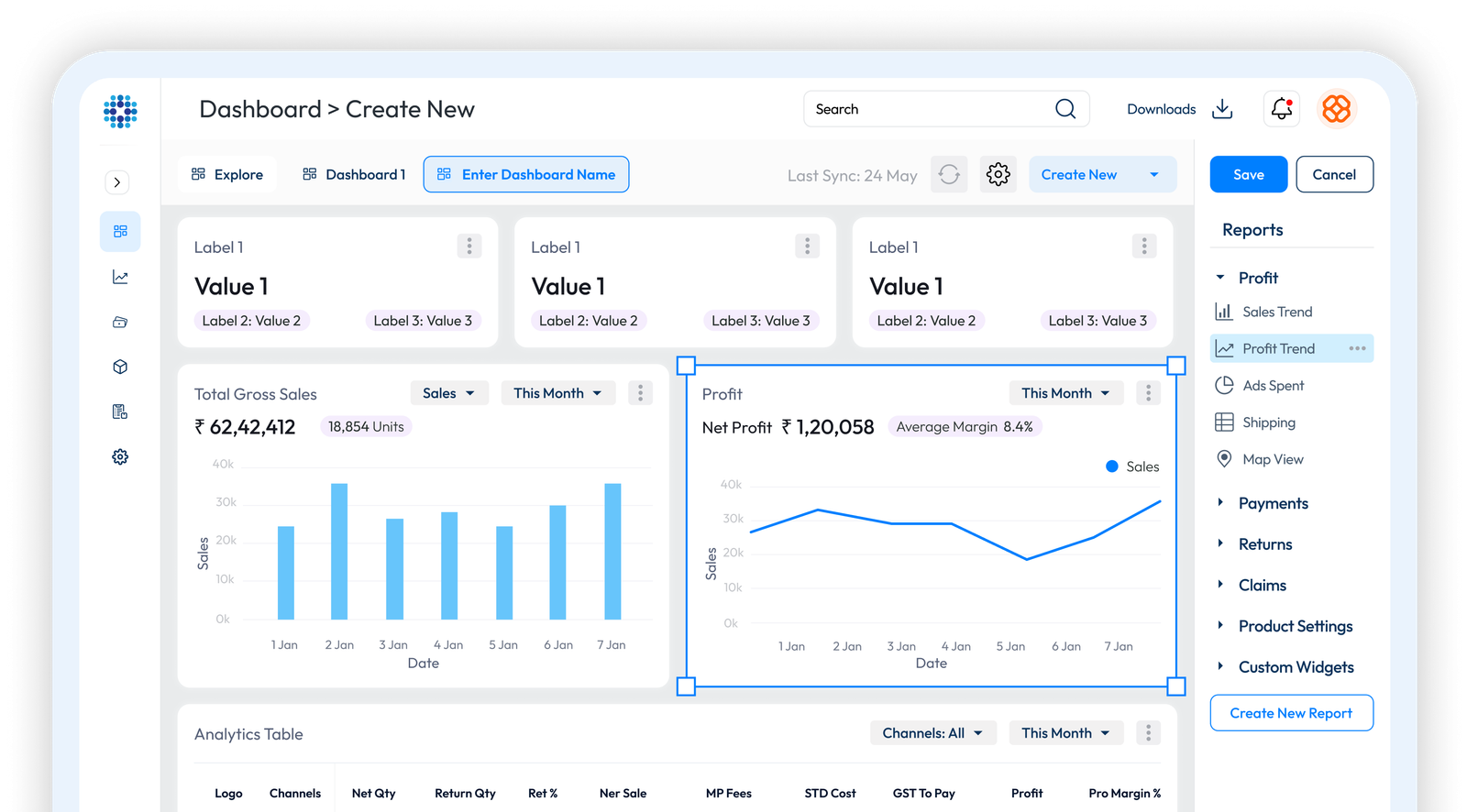Expand the sidebar with arrow button
Viewport: 1467px width, 812px height.
[x=116, y=182]
